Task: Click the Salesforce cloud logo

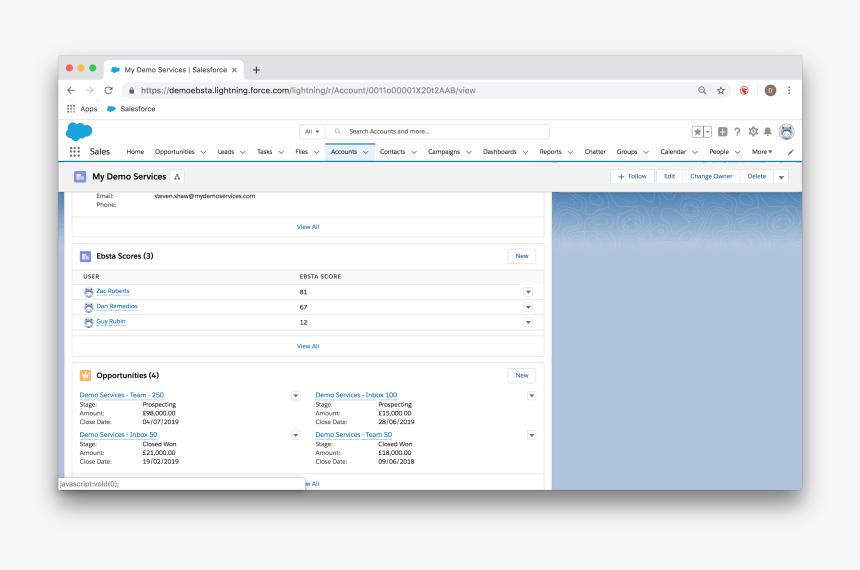Action: [x=79, y=131]
